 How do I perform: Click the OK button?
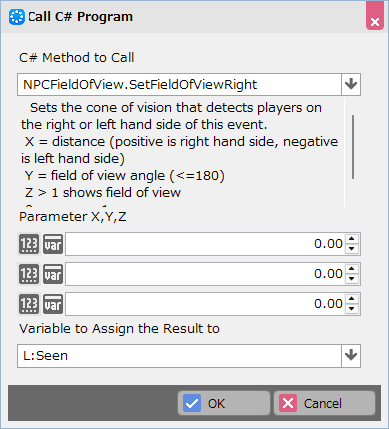click(x=224, y=403)
